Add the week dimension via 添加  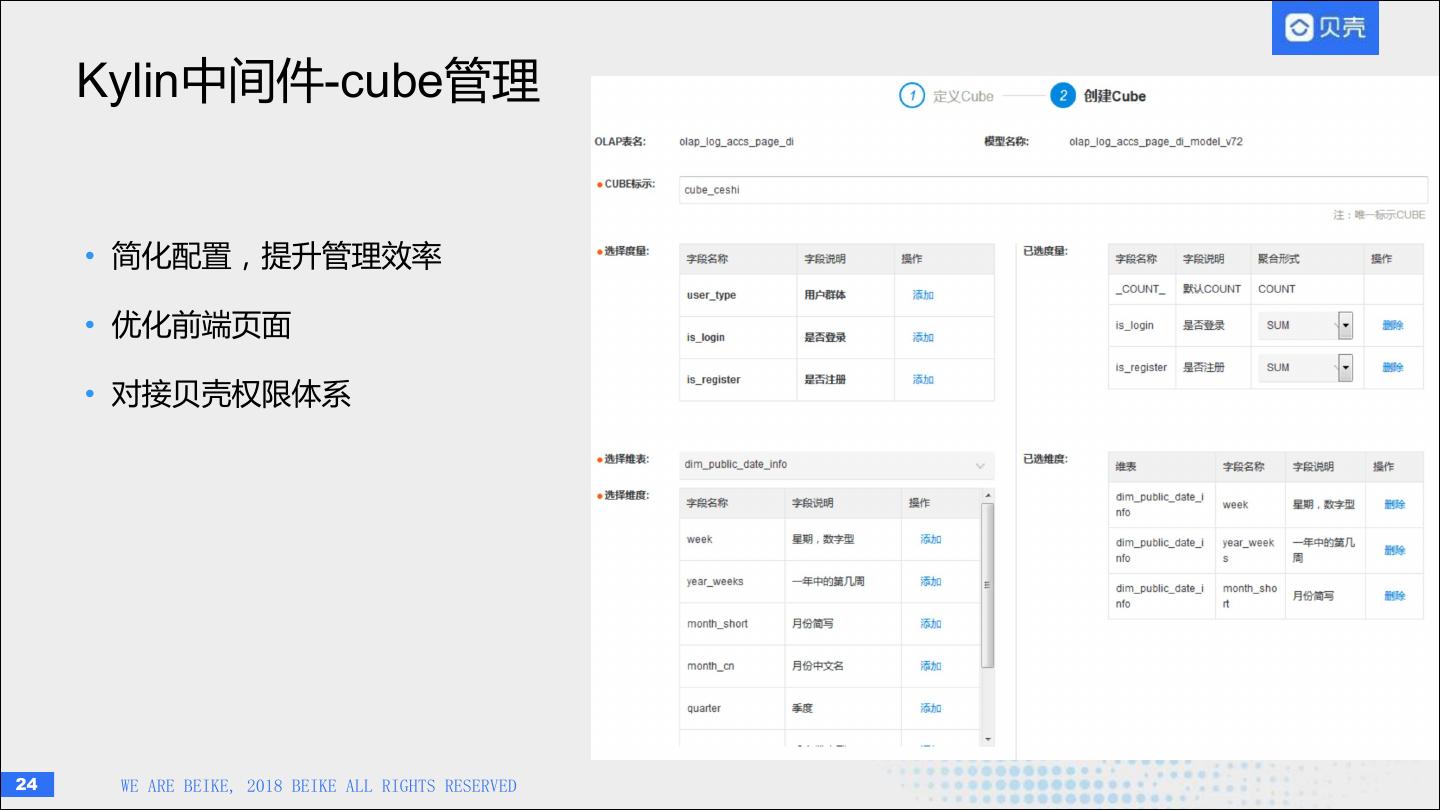(931, 539)
